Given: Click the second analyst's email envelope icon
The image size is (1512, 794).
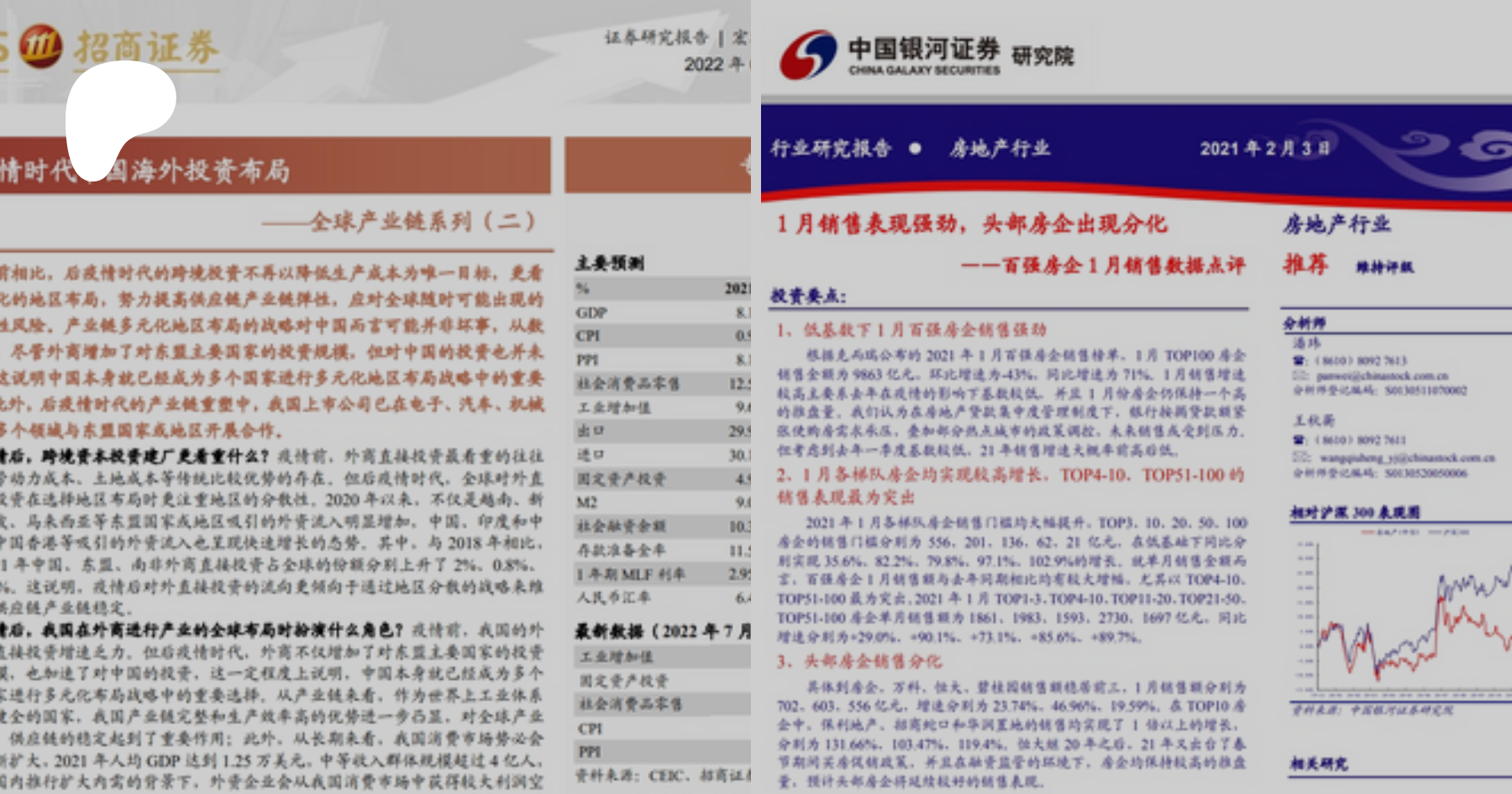Looking at the screenshot, I should [1299, 457].
